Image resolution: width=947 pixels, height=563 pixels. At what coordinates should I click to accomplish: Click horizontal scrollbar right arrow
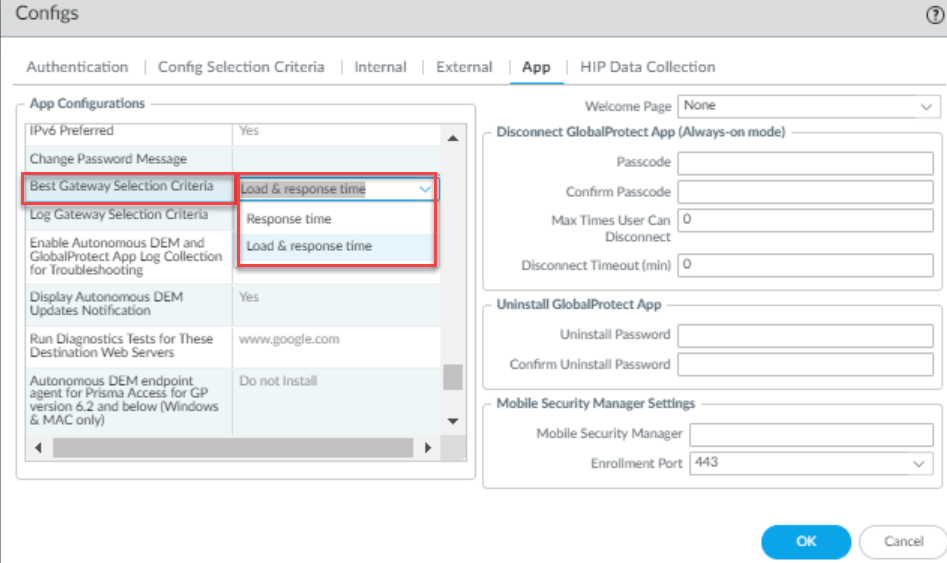[x=428, y=447]
